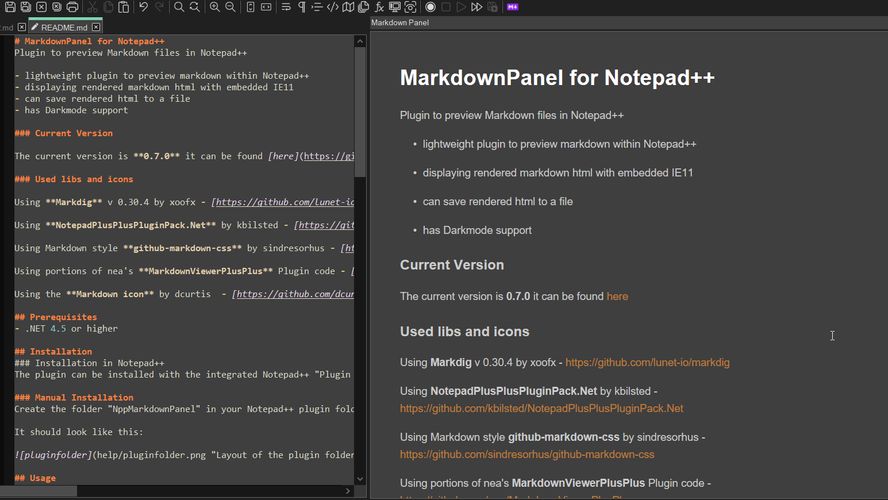Screen dimensions: 888x500
Task: Toggle the purple Markdown Panel button
Action: [513, 7]
